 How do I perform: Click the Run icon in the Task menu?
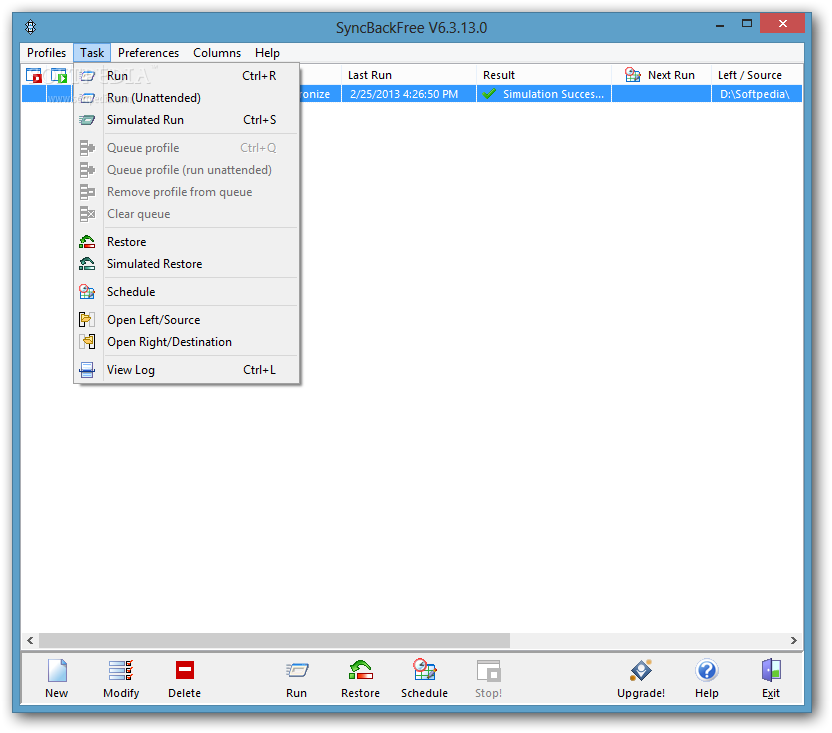point(87,76)
